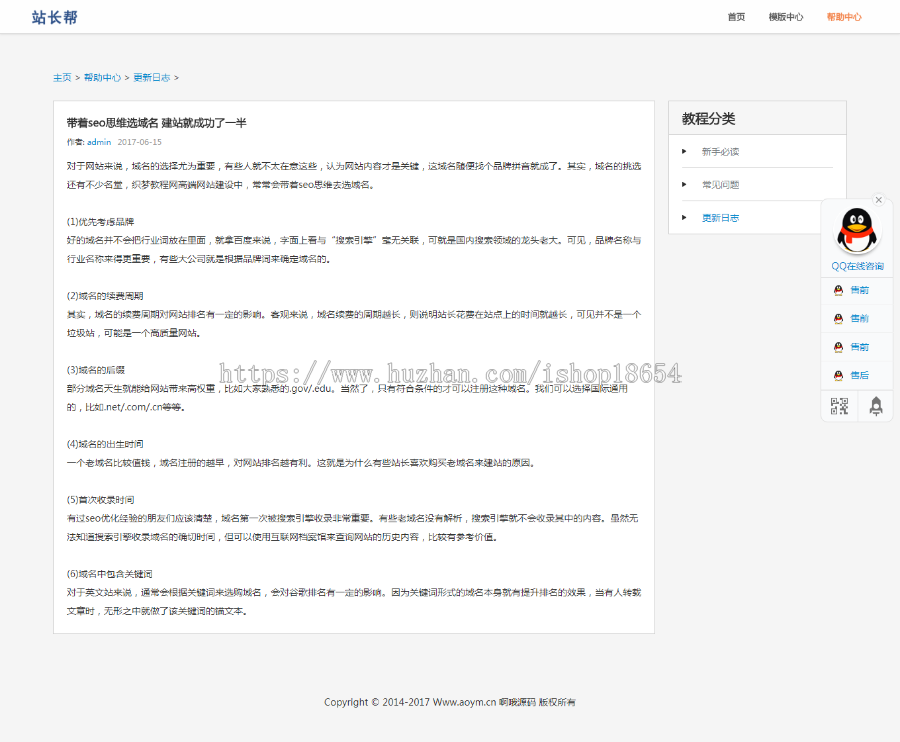900x742 pixels.
Task: Click the large QQ penguin avatar
Action: pyautogui.click(x=856, y=231)
